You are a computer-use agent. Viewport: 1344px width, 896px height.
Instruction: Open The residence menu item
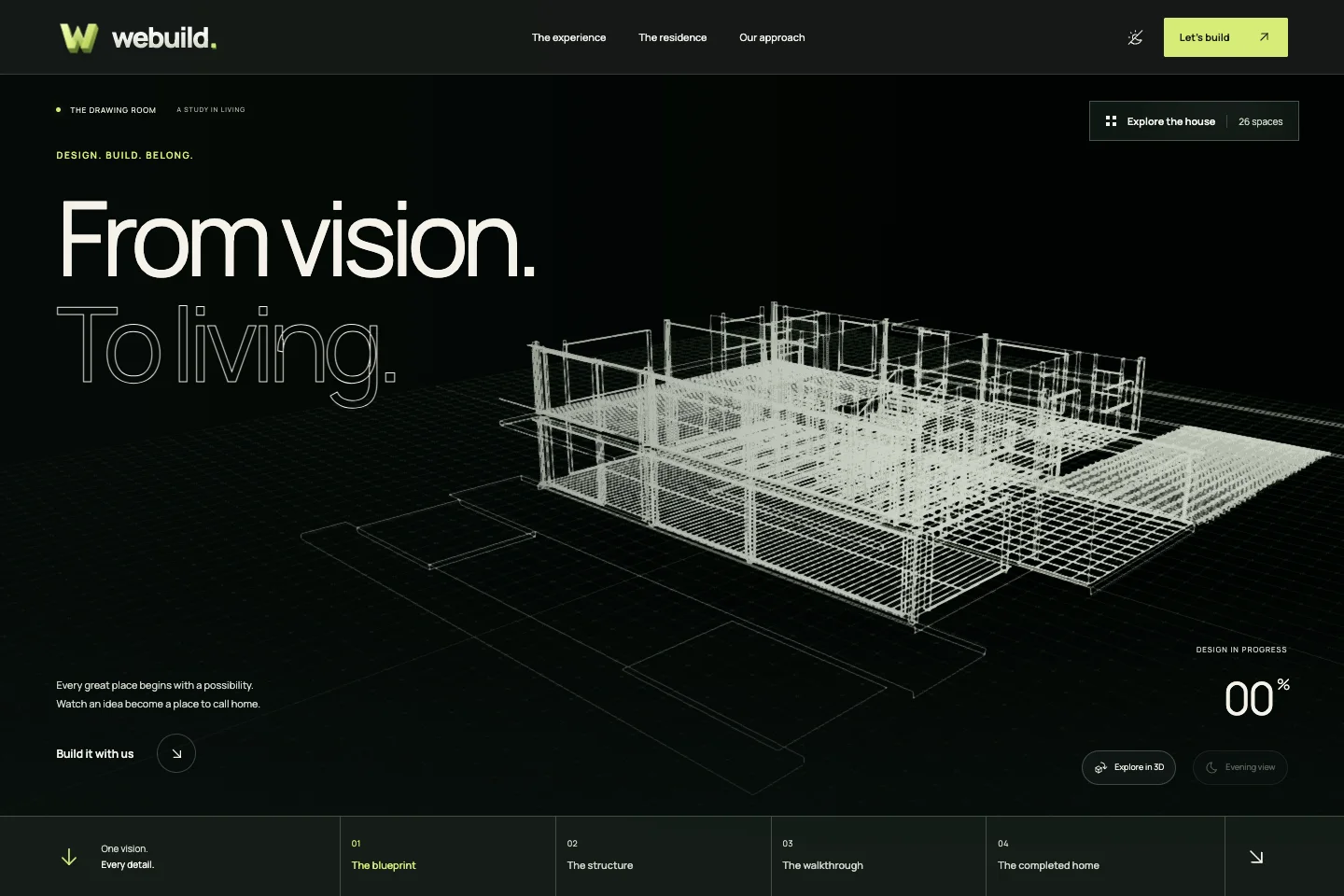[672, 37]
